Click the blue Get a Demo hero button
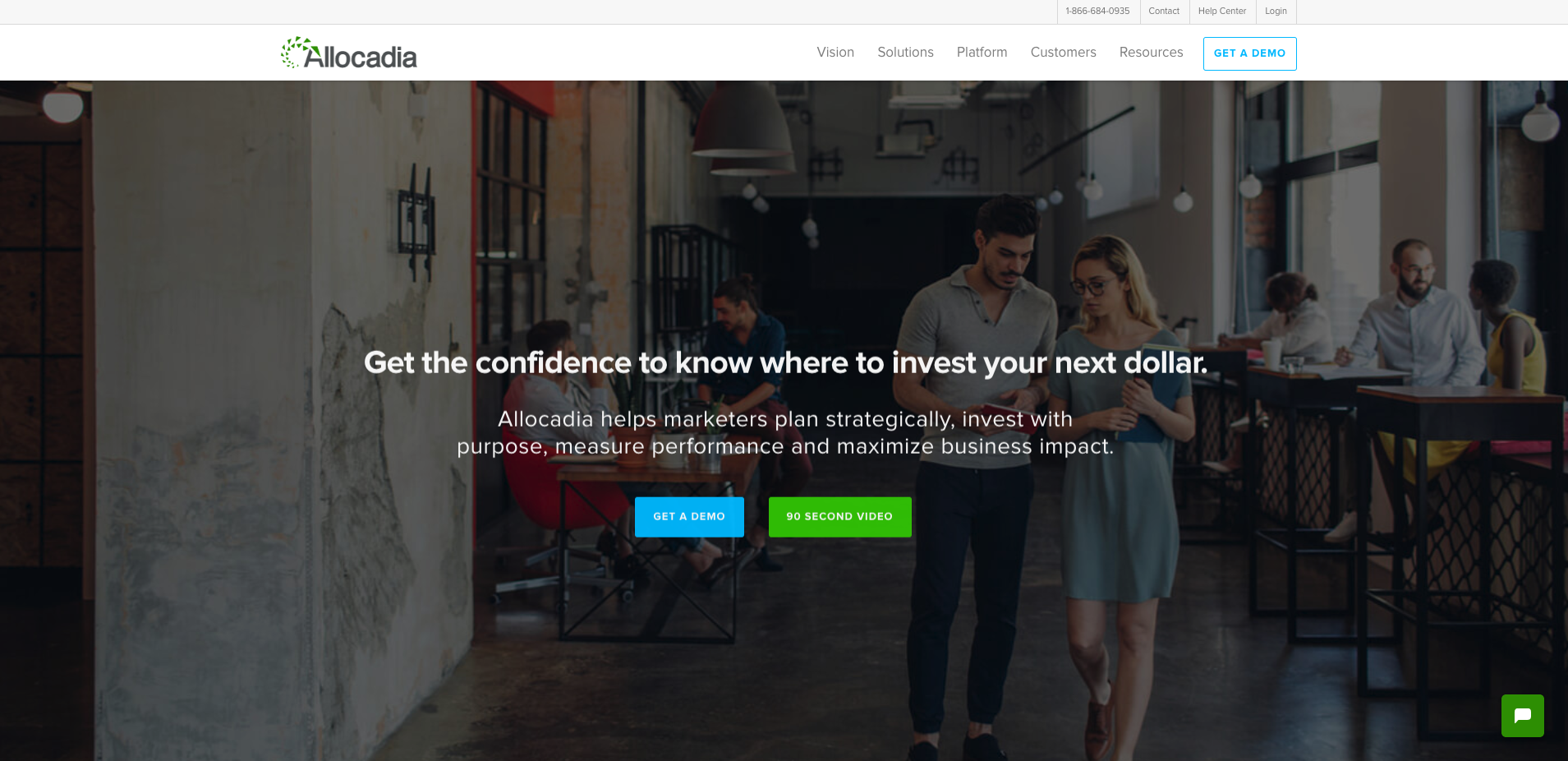Screen dimensions: 1568x761 pos(689,517)
